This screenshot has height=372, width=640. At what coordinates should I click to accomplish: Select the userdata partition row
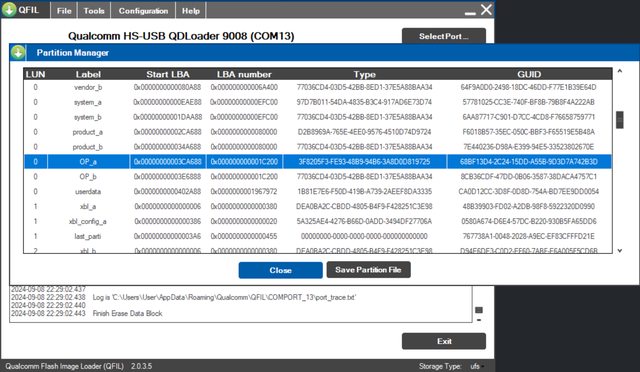coord(318,192)
